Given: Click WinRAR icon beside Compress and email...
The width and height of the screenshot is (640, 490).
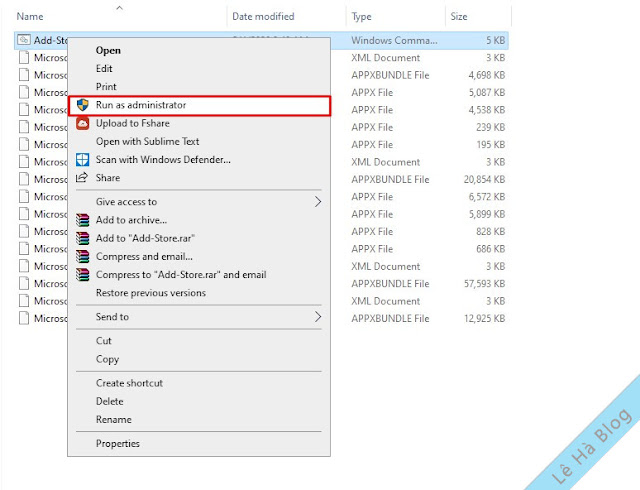Looking at the screenshot, I should pos(82,256).
